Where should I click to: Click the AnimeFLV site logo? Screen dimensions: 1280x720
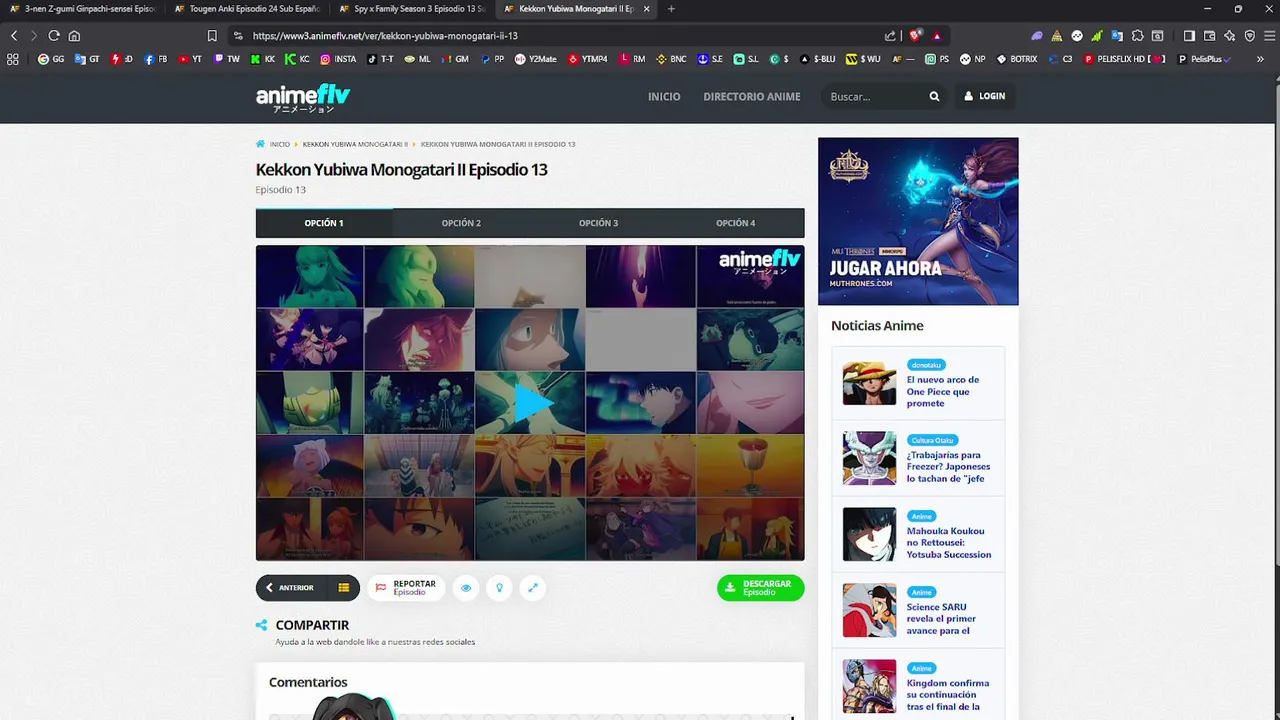coord(303,98)
